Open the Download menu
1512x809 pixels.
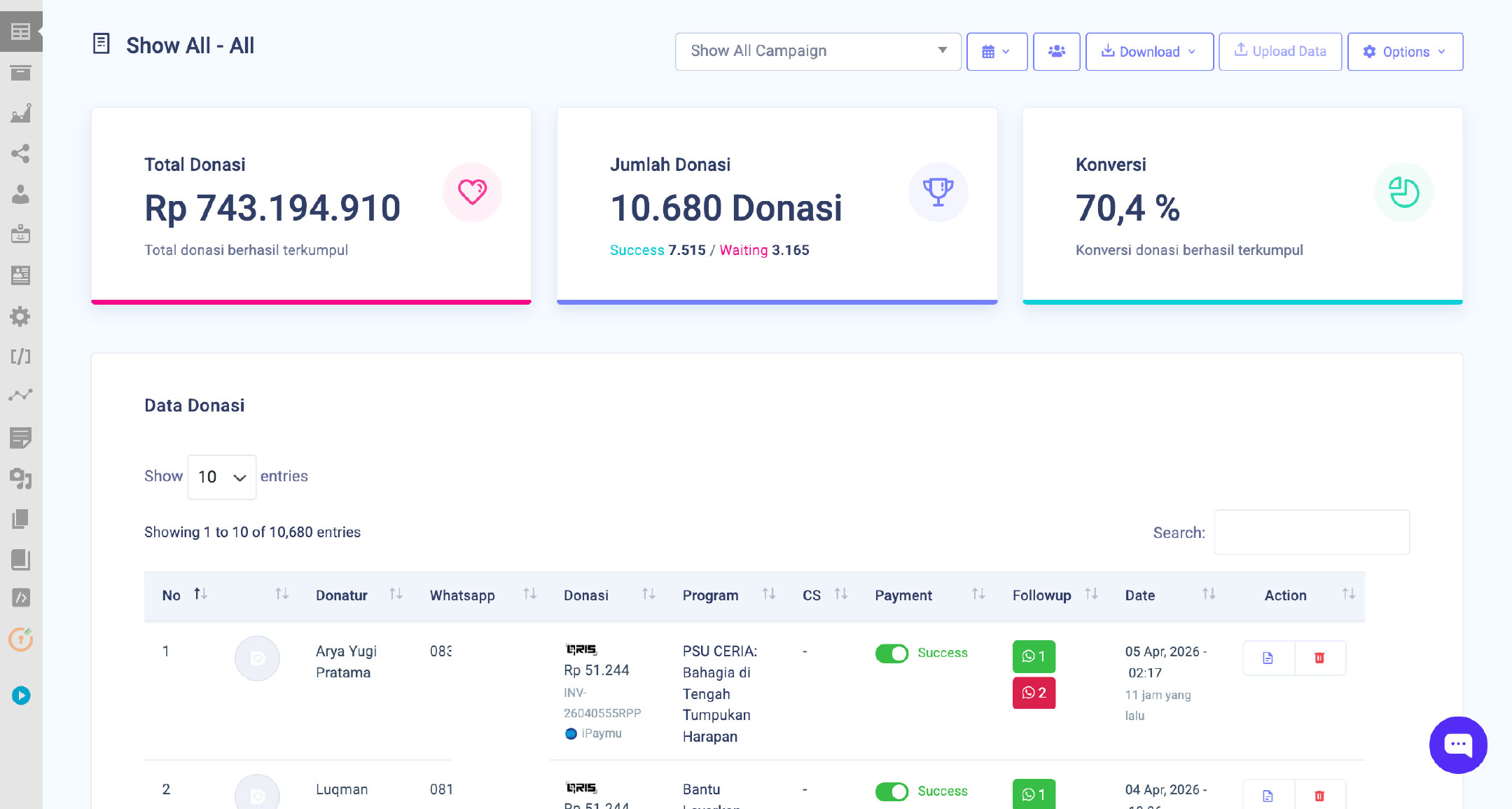(x=1149, y=51)
